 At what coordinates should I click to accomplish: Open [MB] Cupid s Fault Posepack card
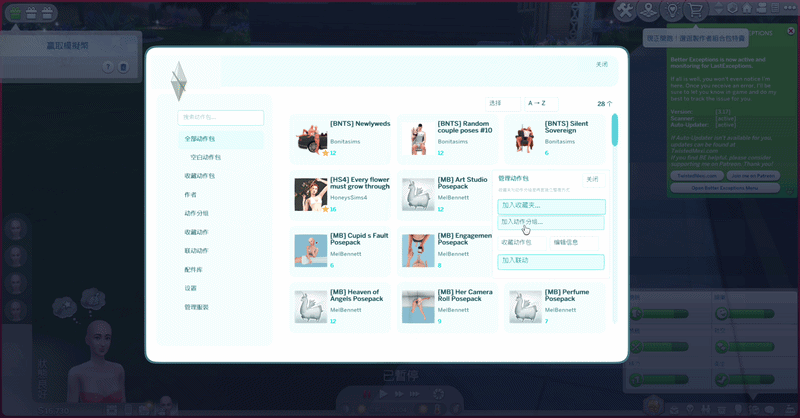pyautogui.click(x=340, y=251)
